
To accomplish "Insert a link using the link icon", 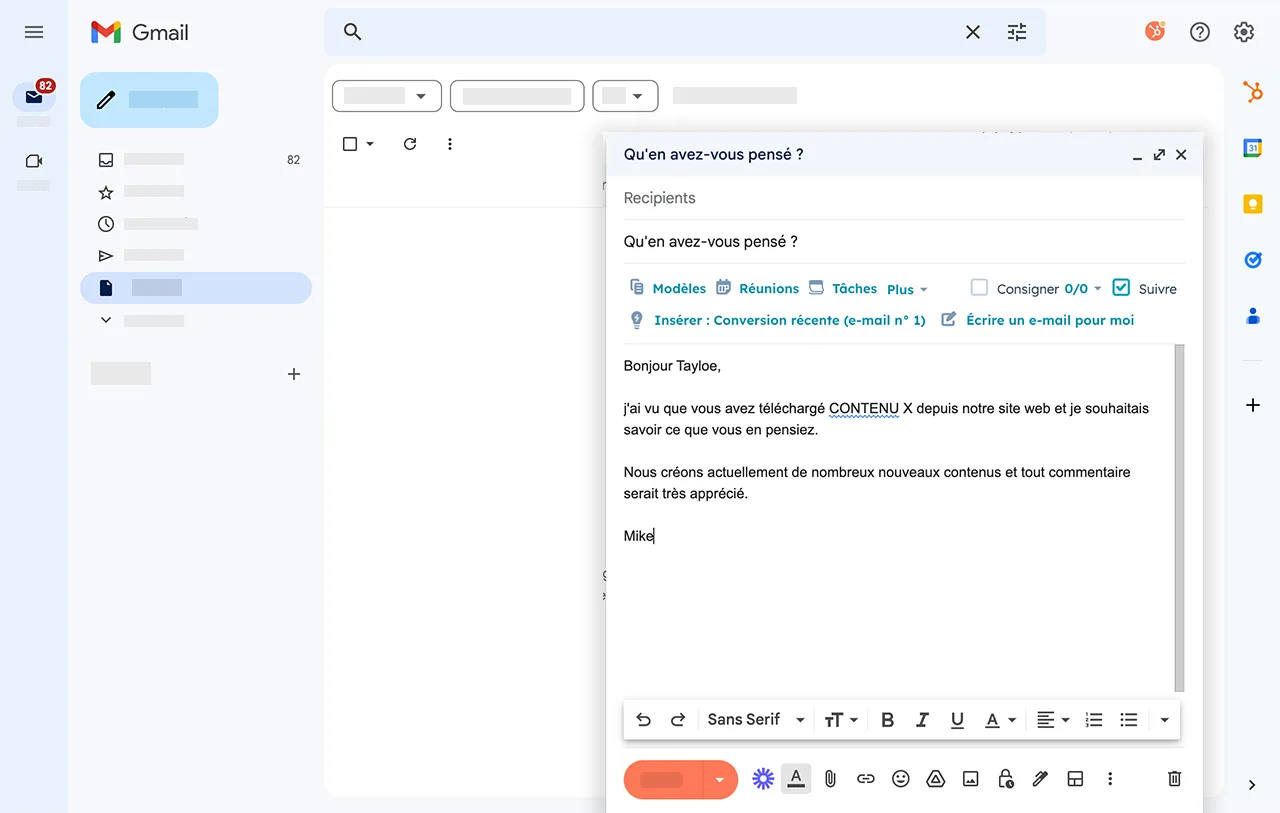I will 866,779.
